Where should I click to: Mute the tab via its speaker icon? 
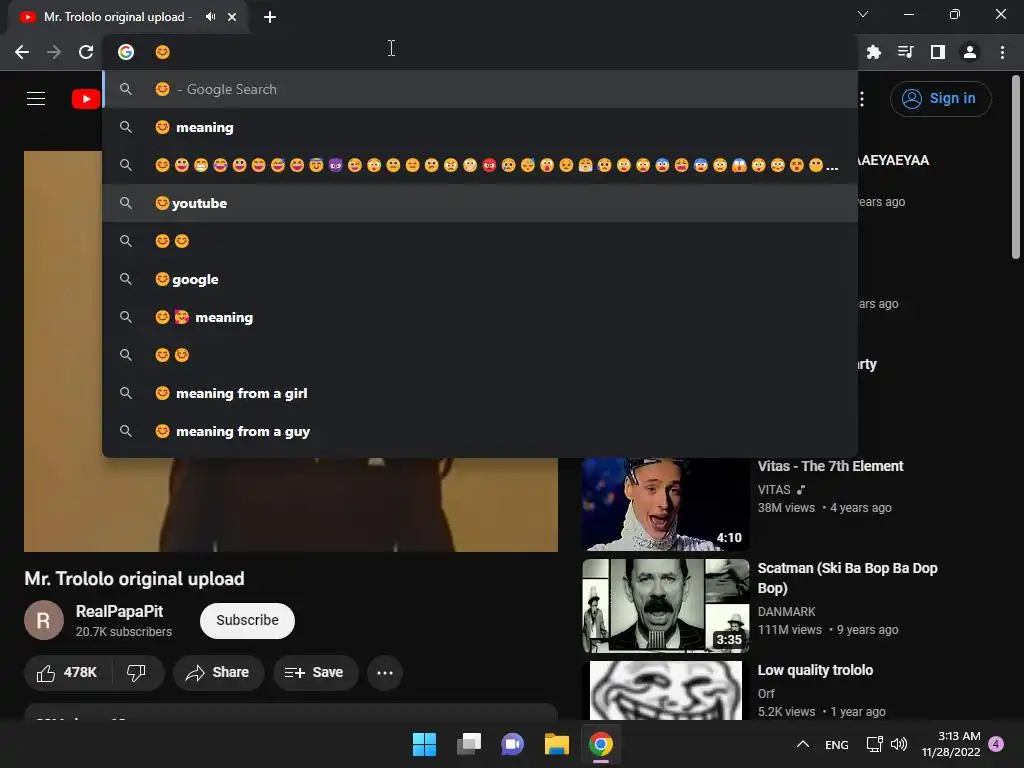[x=210, y=17]
